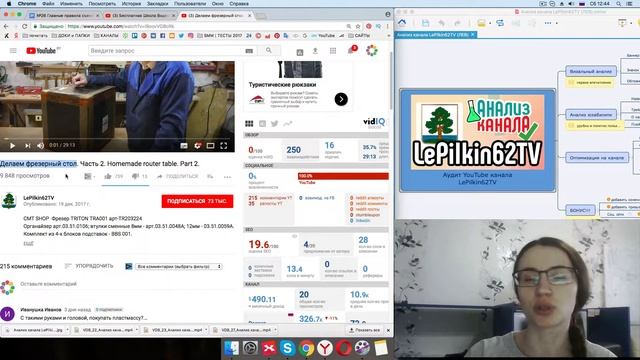Open Yandex browser from the Dock
The image size is (640, 360).
pos(325,348)
